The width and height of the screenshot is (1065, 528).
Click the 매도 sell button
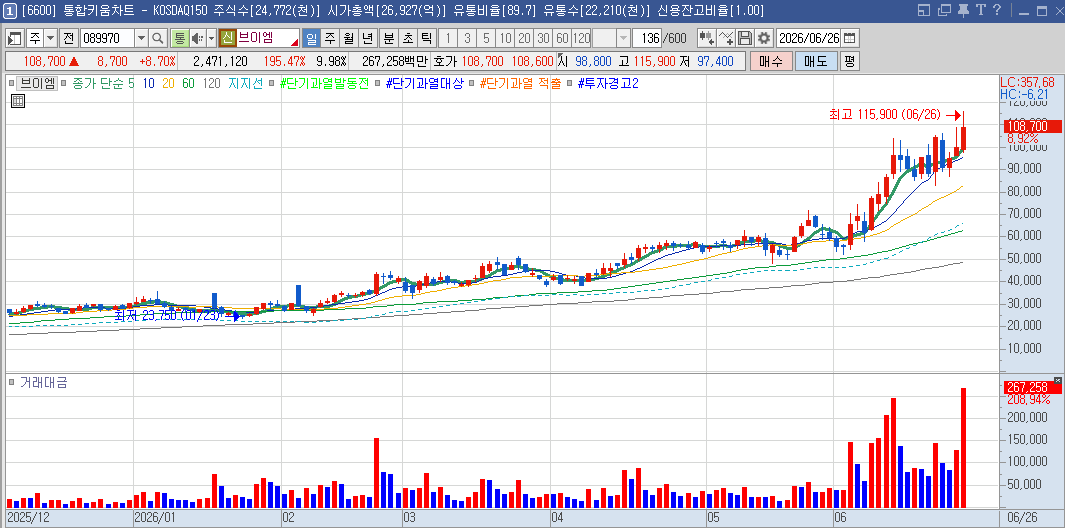816,61
